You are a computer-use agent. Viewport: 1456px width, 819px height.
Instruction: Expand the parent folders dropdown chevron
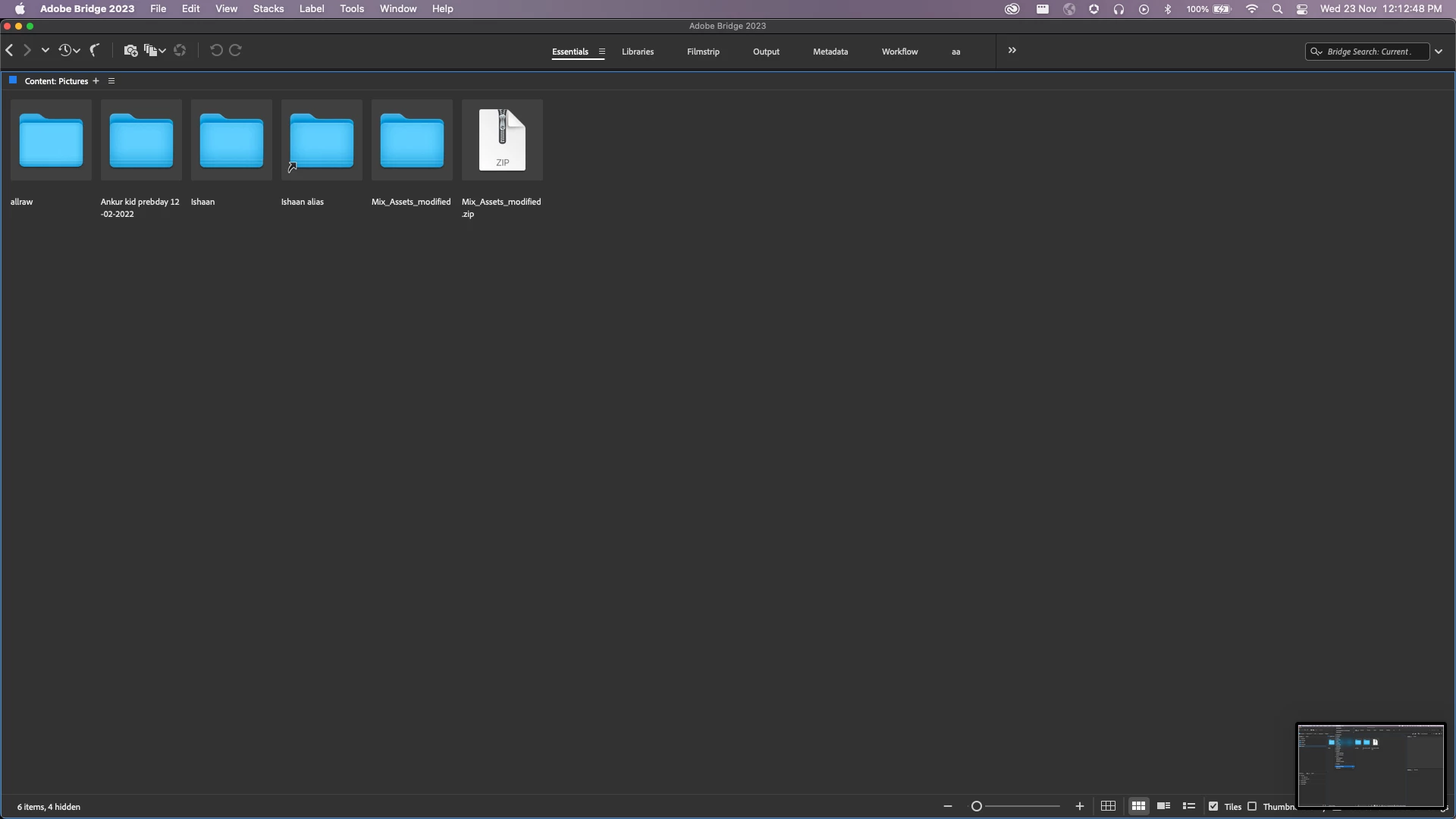pyautogui.click(x=45, y=50)
